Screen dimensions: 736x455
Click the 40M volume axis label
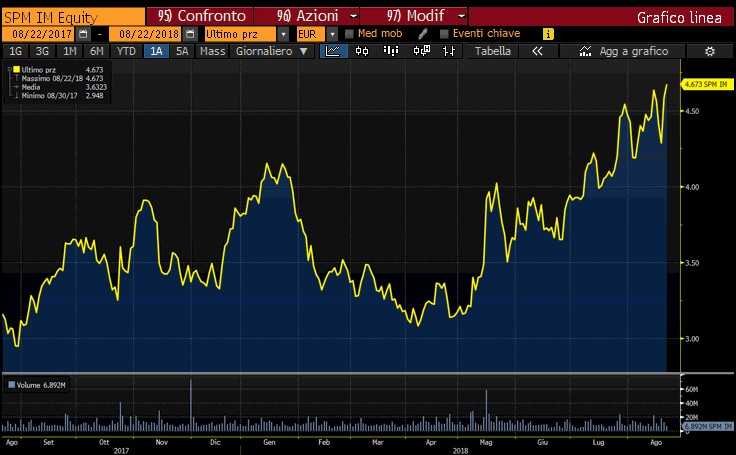pos(692,403)
